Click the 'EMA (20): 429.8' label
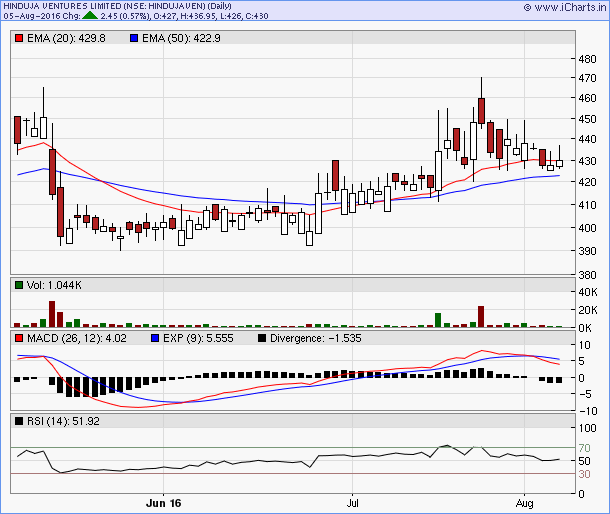 [66, 38]
